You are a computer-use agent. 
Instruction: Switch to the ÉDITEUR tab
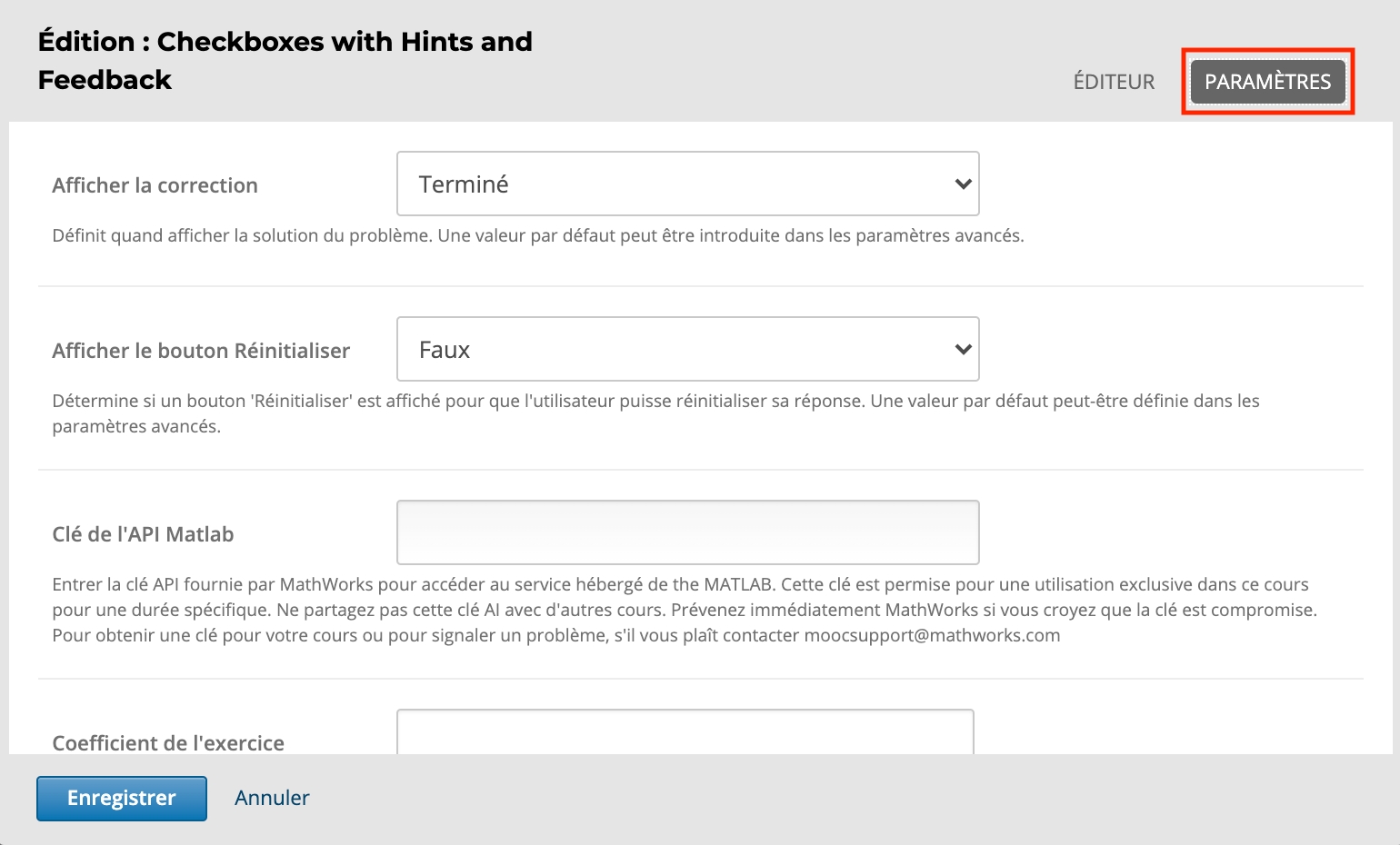pos(1114,82)
